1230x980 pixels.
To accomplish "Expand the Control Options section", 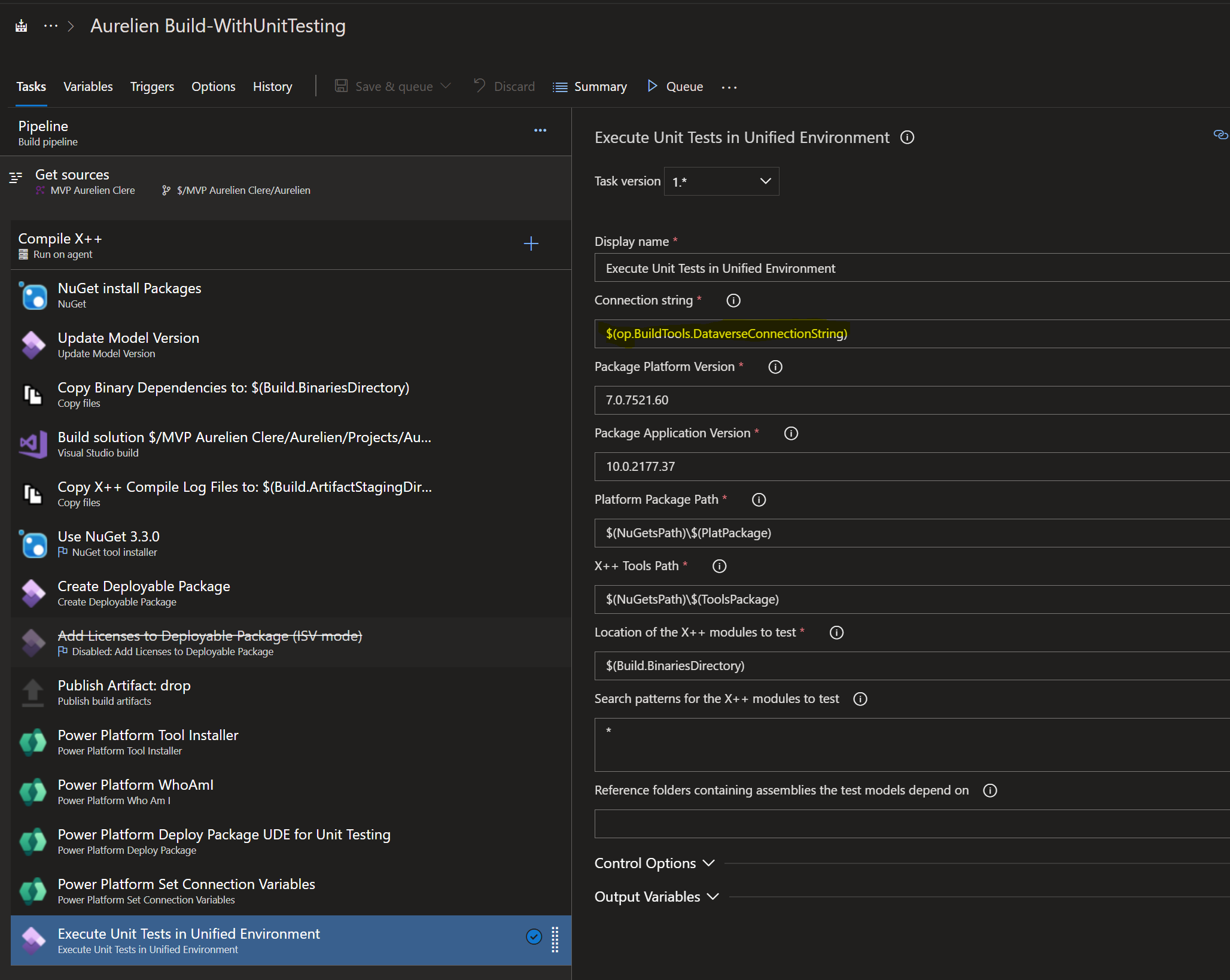I will point(655,863).
